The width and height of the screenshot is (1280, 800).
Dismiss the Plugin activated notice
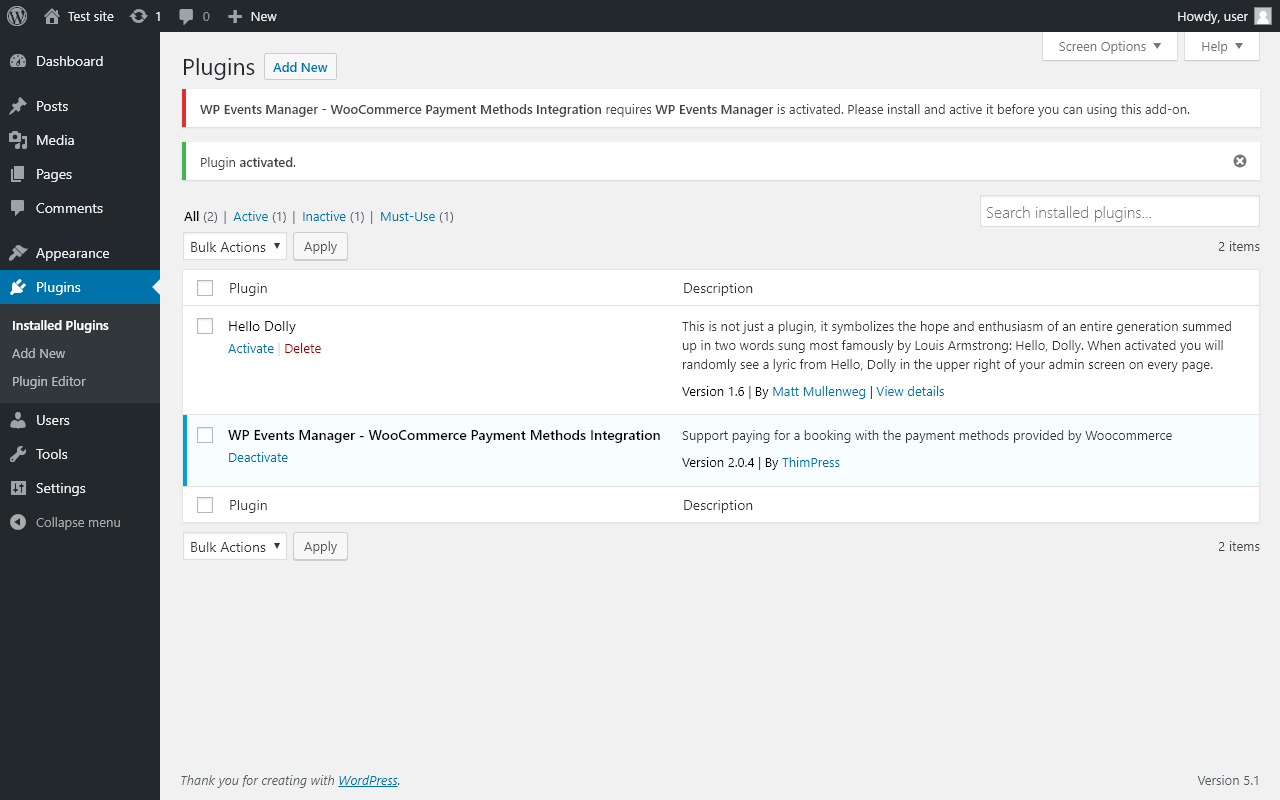[1240, 161]
